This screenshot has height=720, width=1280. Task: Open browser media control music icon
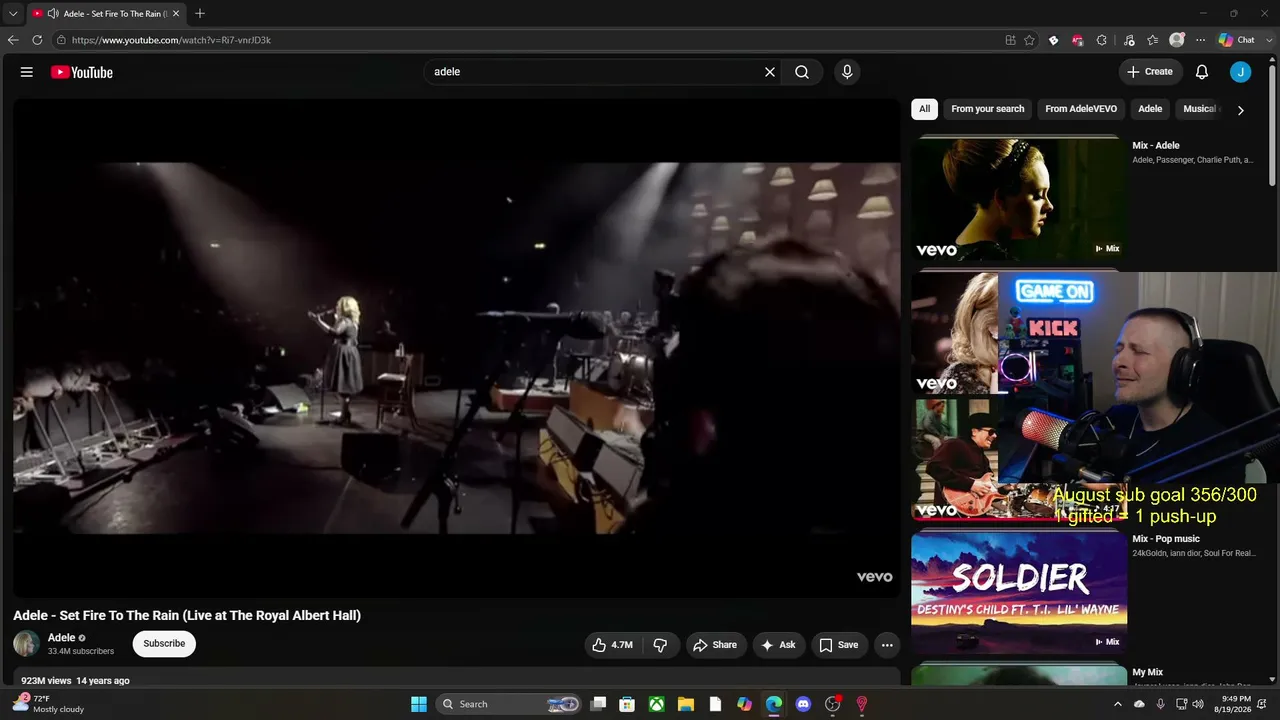[x=1129, y=40]
